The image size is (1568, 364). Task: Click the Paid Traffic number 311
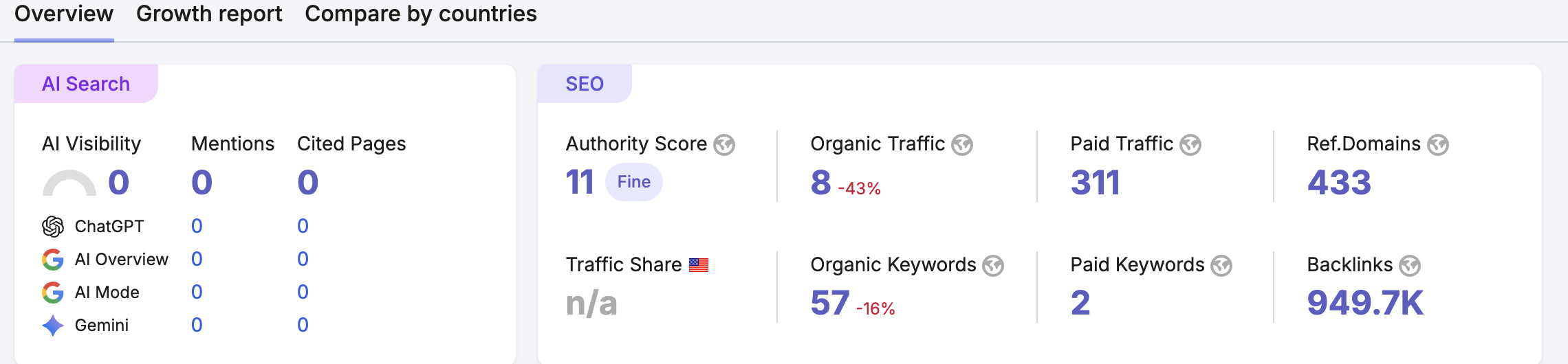coord(1096,182)
